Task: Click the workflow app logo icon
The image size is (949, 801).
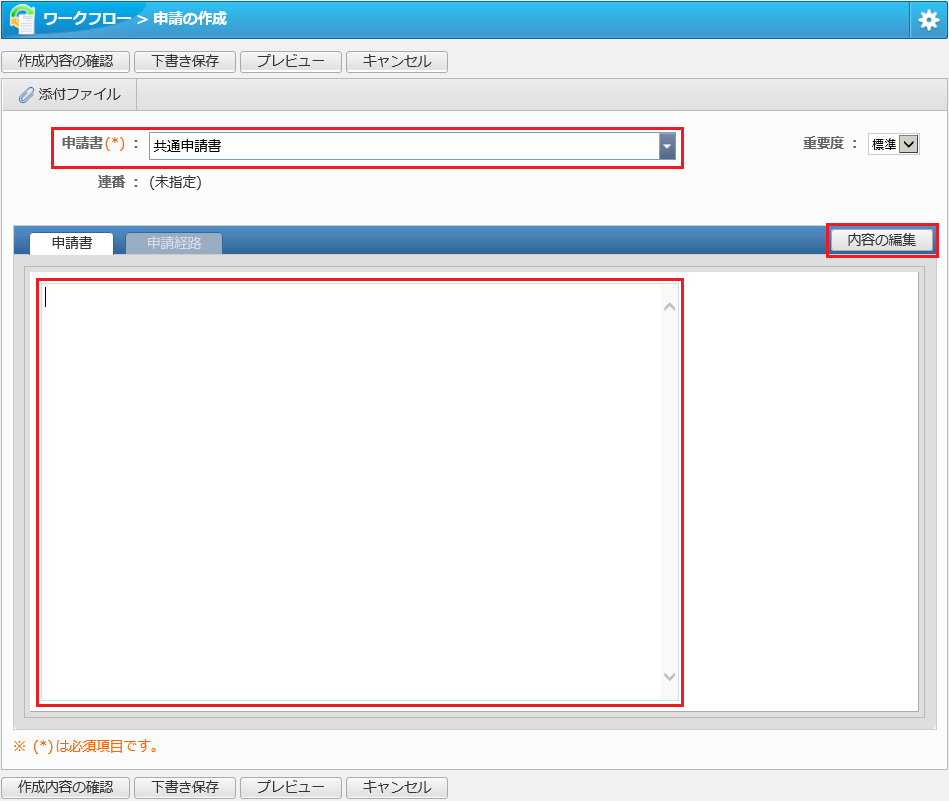Action: 22,19
